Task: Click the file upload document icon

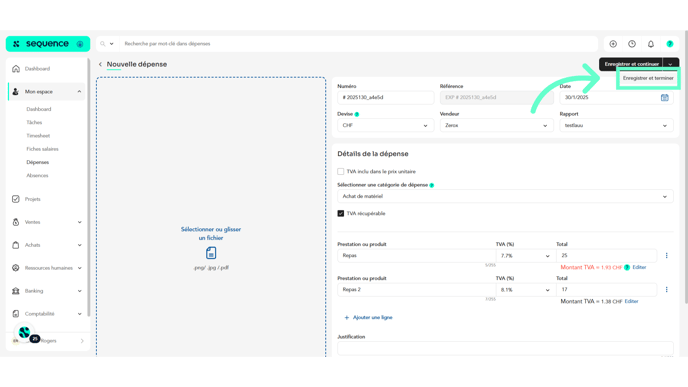Action: pos(211,253)
